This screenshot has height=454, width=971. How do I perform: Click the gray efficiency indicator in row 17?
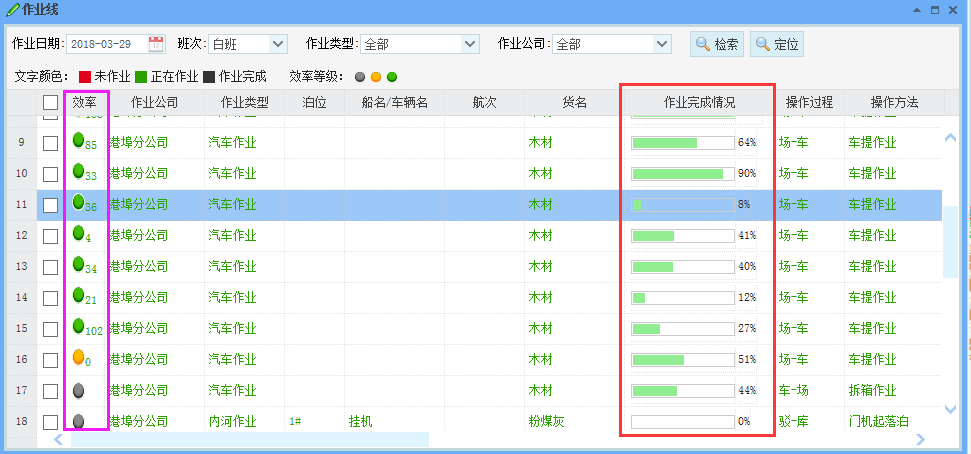point(78,390)
